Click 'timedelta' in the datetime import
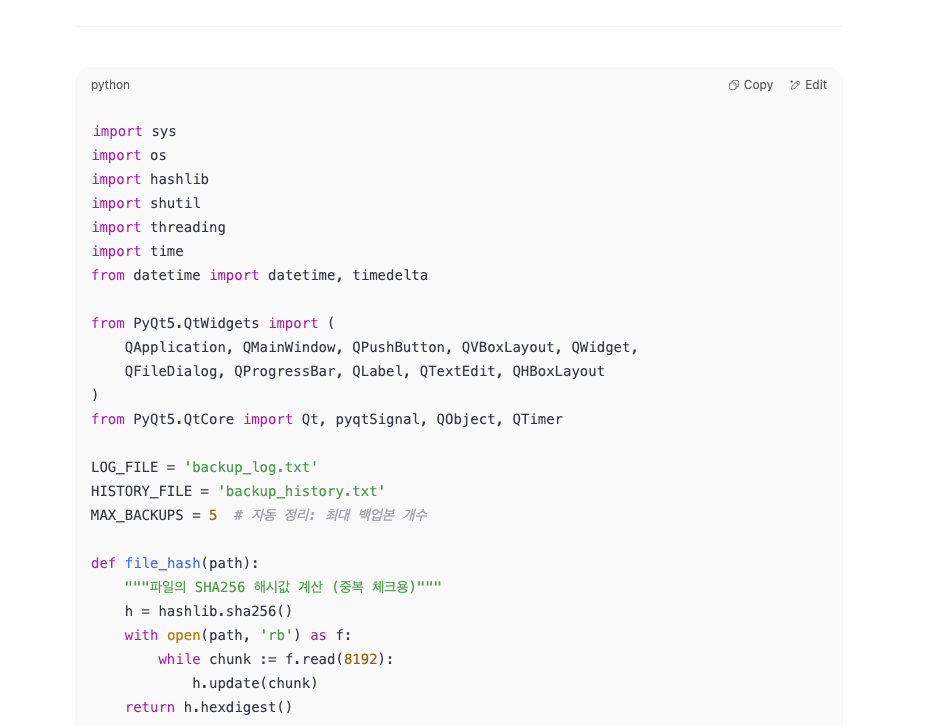The height and width of the screenshot is (726, 944). [x=390, y=275]
